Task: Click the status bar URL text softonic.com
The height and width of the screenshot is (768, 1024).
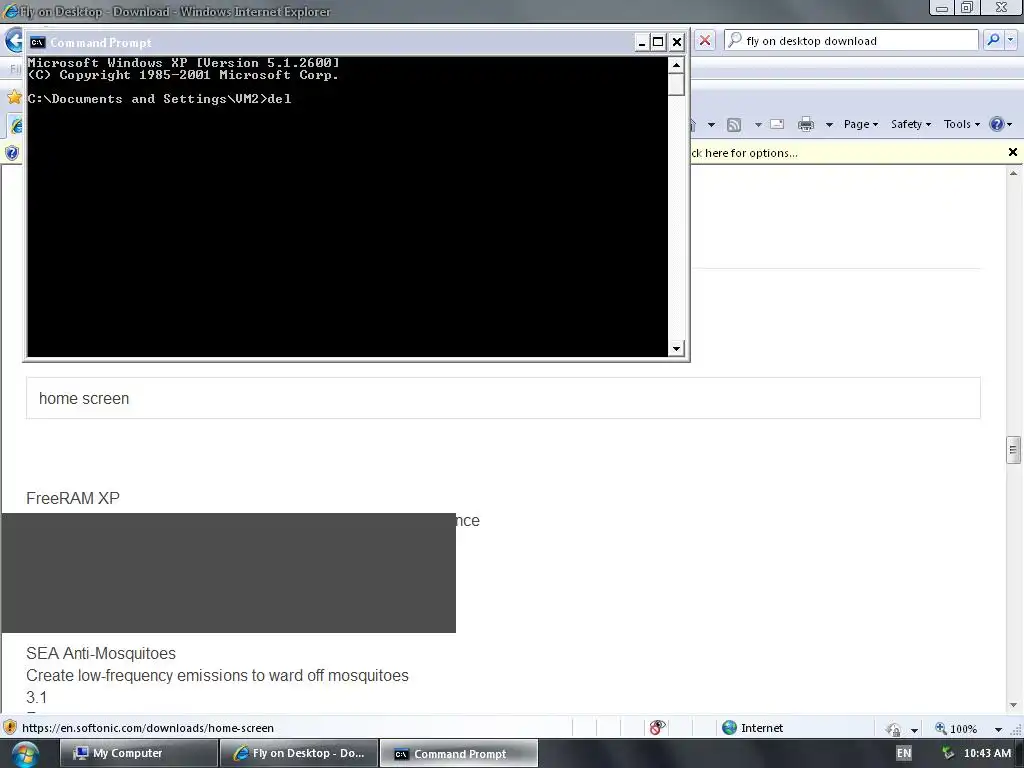Action: 148,728
